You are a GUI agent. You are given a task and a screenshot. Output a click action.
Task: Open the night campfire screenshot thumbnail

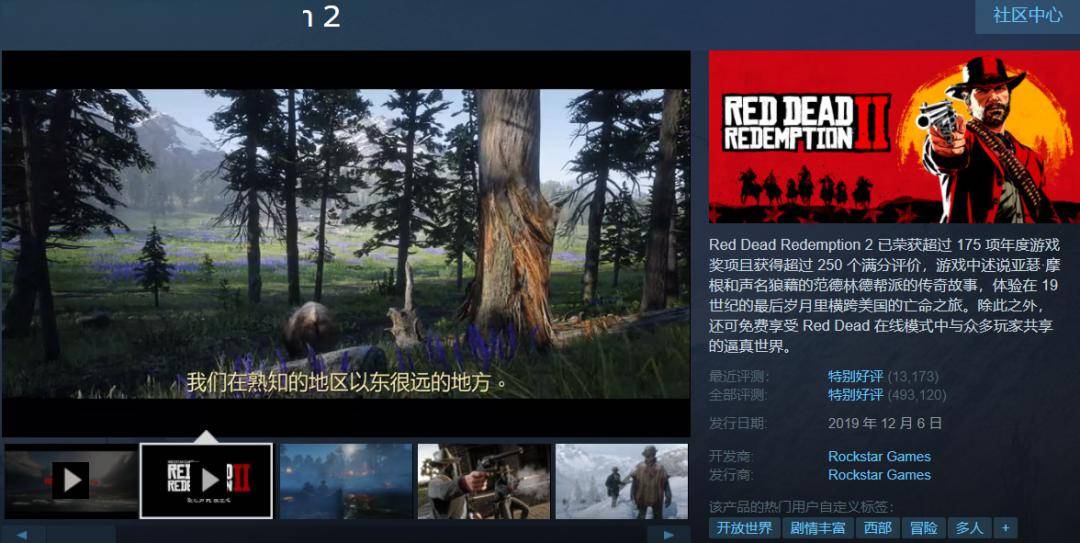(x=346, y=480)
